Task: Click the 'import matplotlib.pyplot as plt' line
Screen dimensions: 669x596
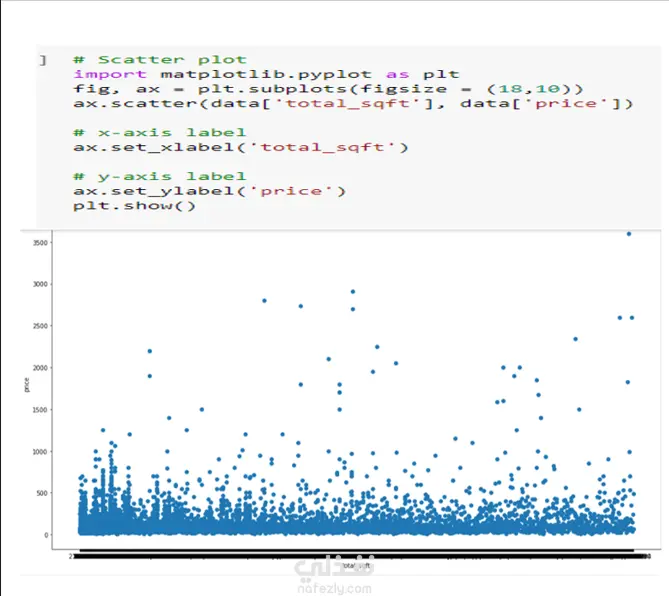Action: click(x=266, y=74)
